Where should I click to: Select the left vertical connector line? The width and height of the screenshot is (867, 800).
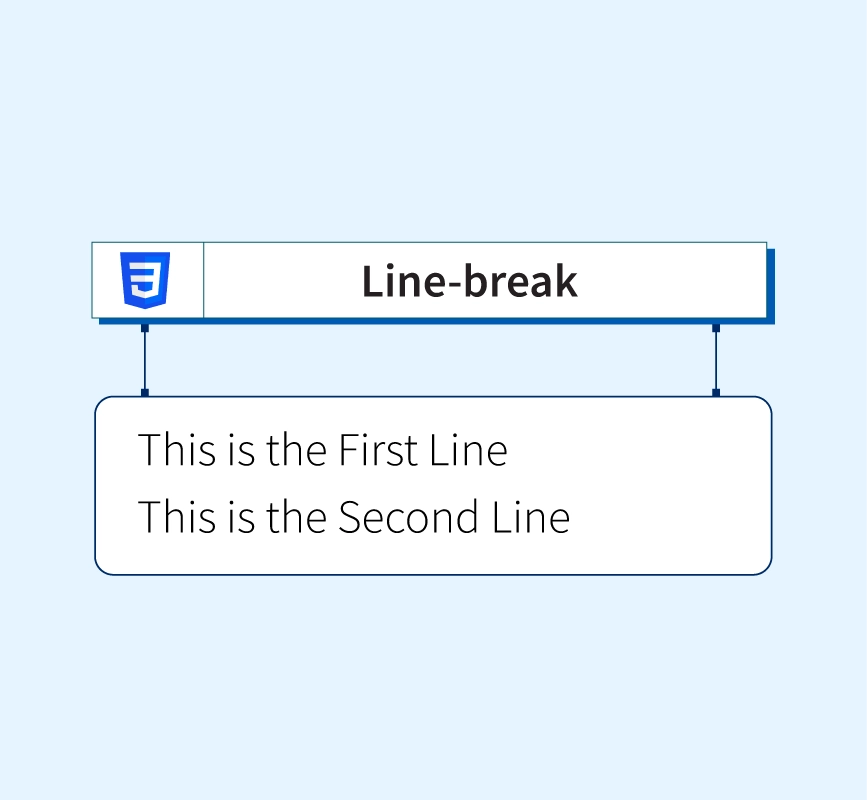tap(145, 360)
